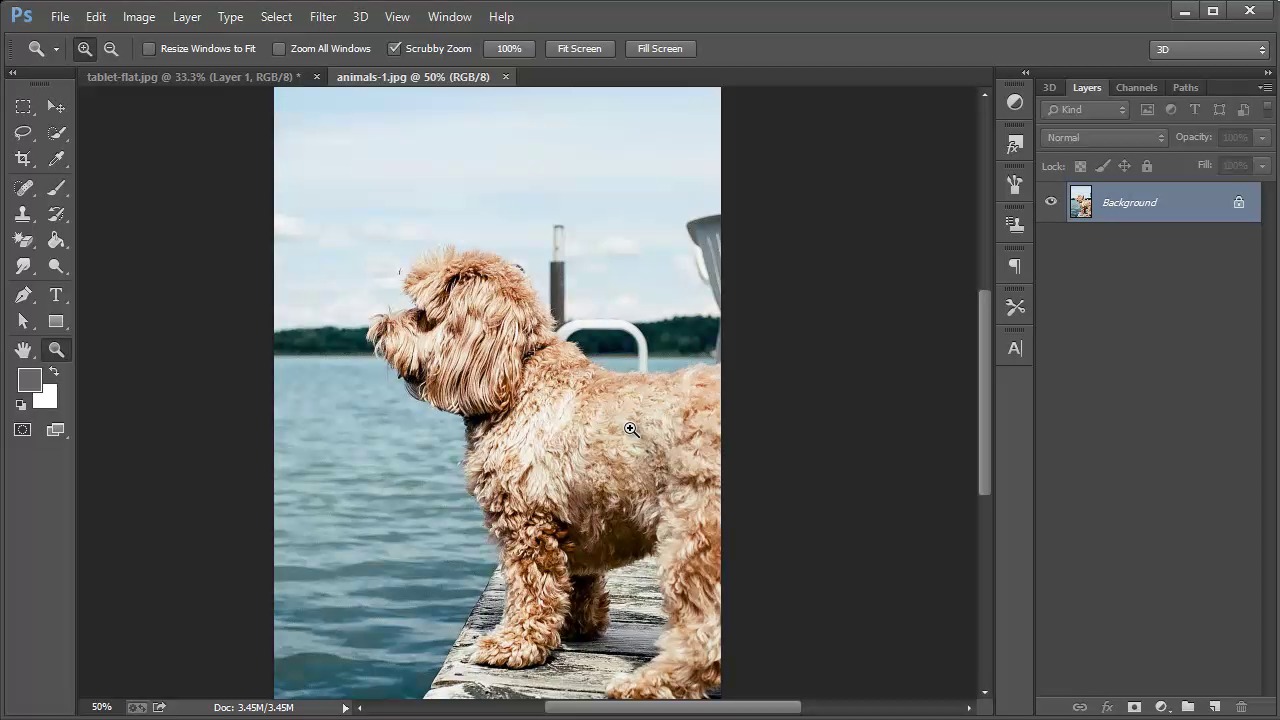This screenshot has width=1280, height=720.
Task: Select the Pen tool
Action: coord(23,295)
